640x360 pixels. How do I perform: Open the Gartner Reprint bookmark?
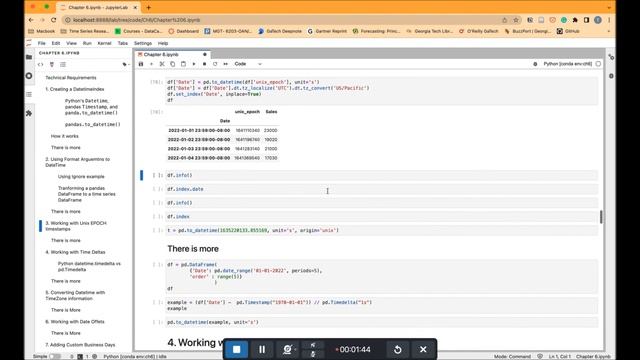[x=327, y=31]
